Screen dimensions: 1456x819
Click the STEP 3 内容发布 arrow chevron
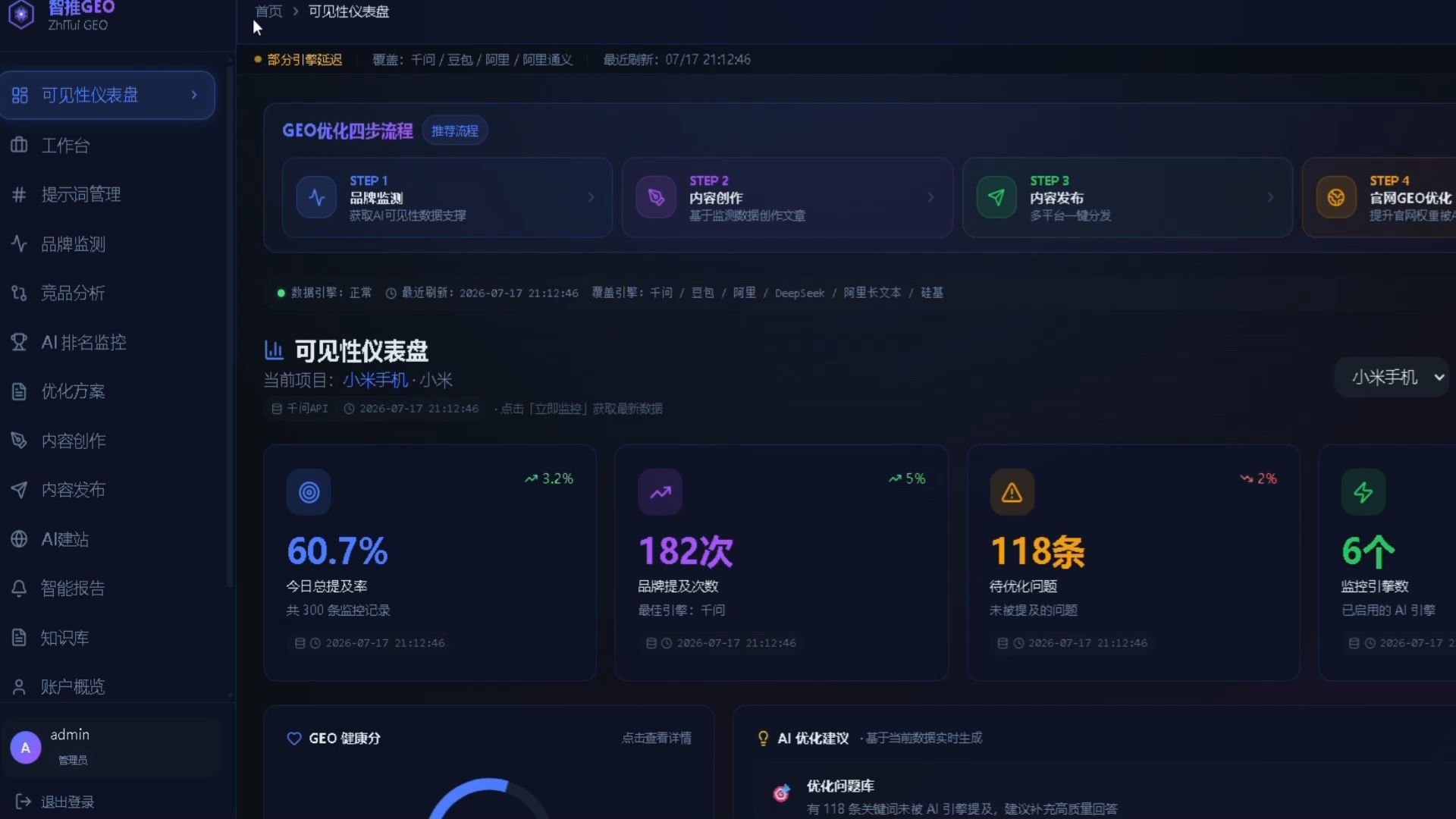[x=1271, y=197]
